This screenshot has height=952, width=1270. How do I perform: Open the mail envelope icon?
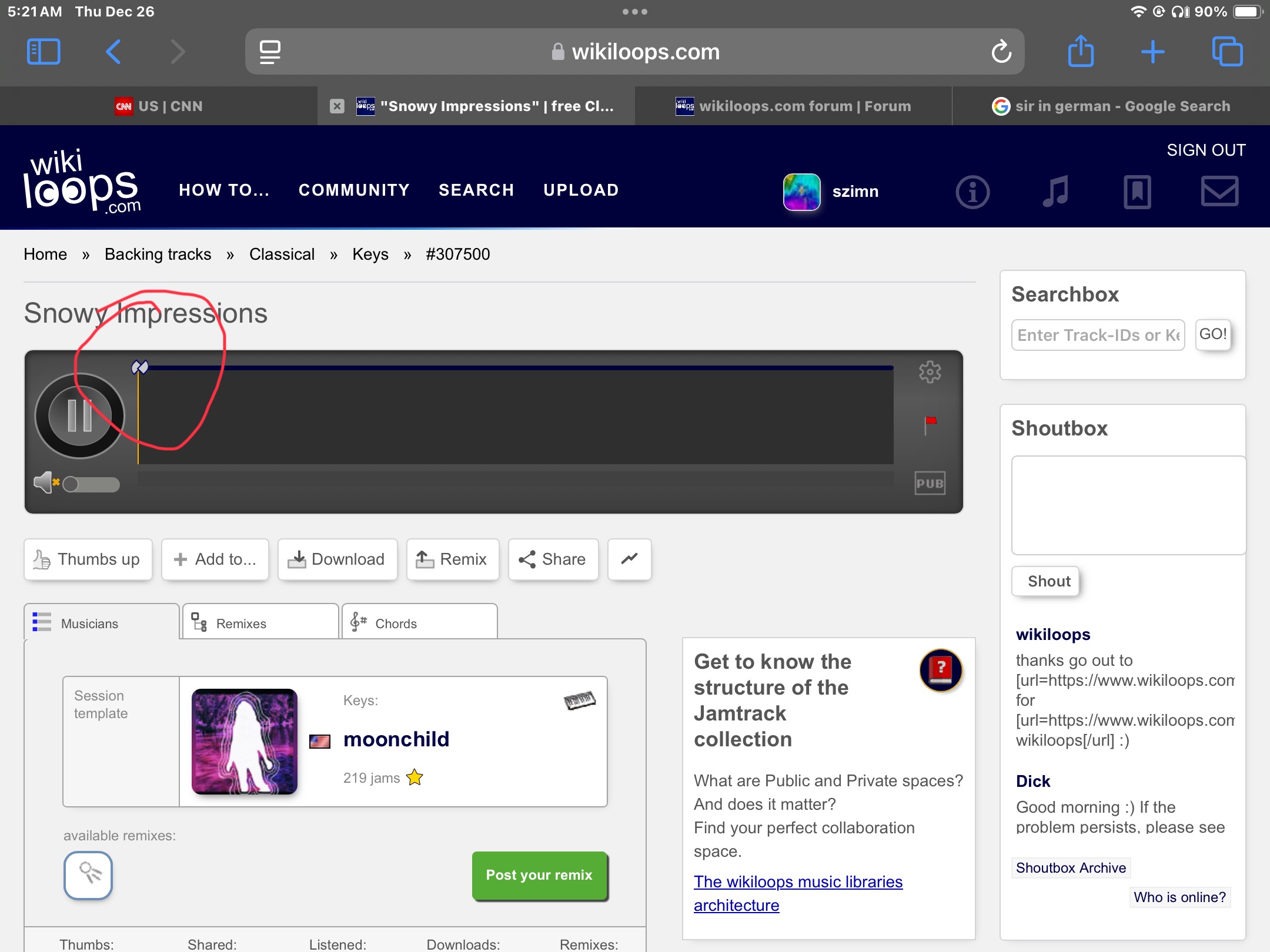point(1219,192)
